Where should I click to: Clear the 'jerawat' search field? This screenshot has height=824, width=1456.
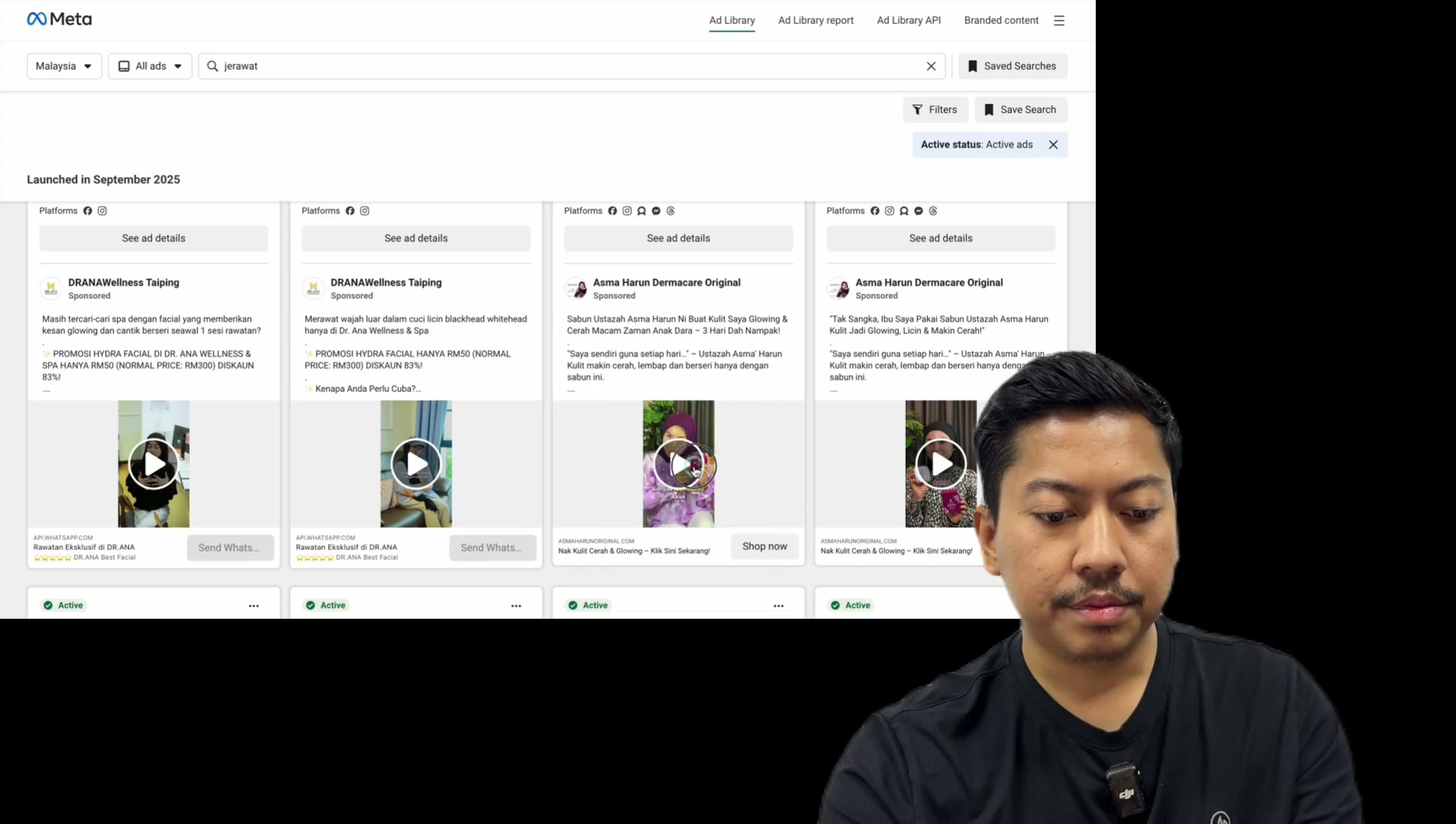pyautogui.click(x=931, y=66)
